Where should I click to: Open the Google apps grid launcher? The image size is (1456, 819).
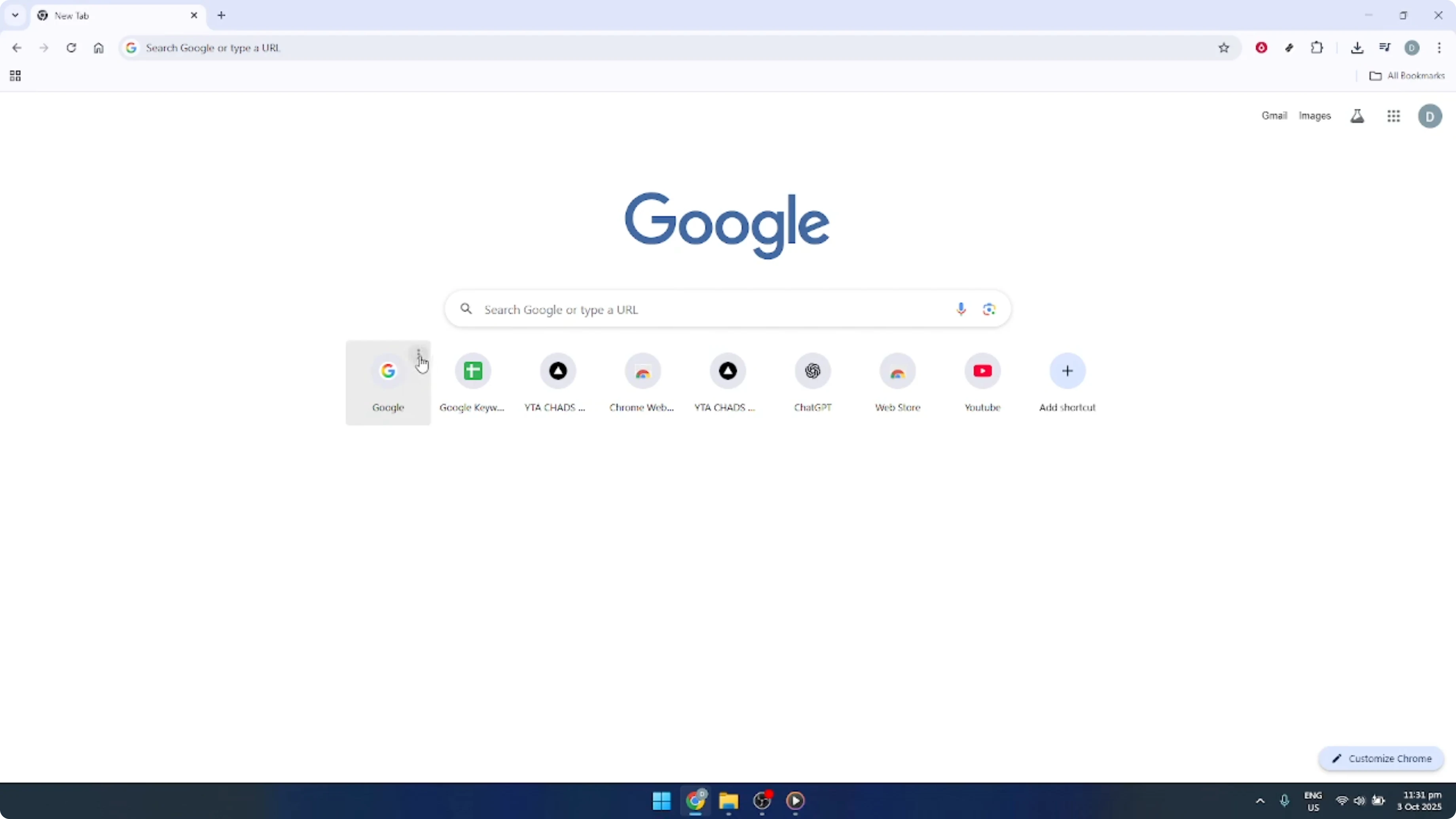[x=1393, y=116]
